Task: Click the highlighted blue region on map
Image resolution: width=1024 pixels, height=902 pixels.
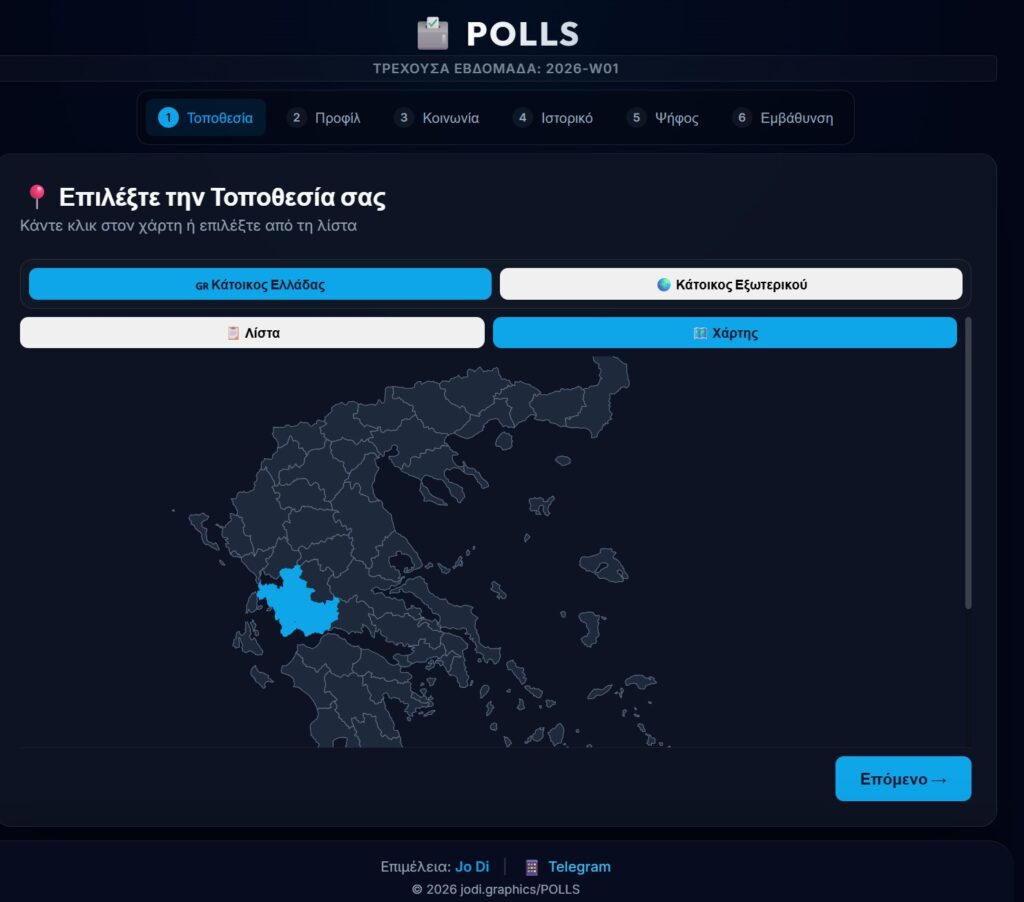Action: point(298,602)
